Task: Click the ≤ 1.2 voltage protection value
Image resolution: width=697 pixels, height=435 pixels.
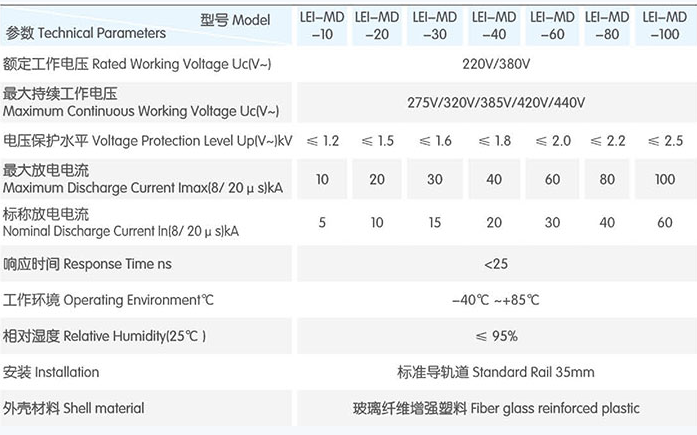Action: tap(323, 141)
